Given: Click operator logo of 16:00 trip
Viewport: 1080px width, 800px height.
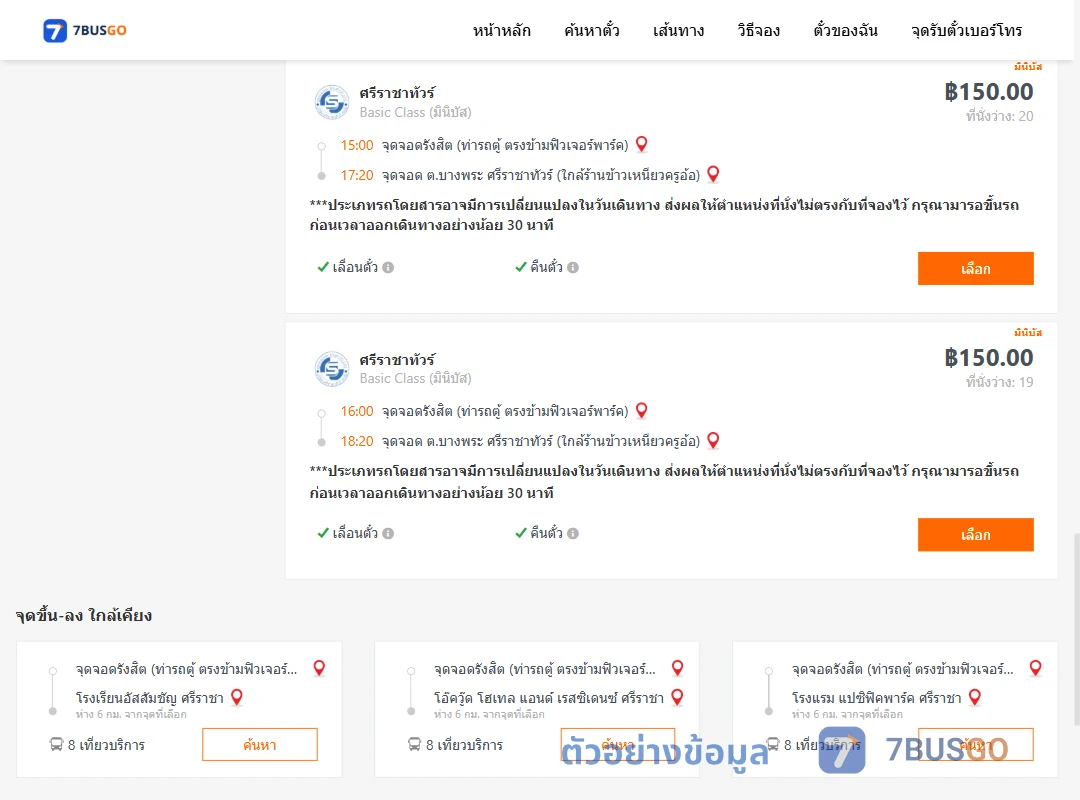Looking at the screenshot, I should pyautogui.click(x=332, y=369).
